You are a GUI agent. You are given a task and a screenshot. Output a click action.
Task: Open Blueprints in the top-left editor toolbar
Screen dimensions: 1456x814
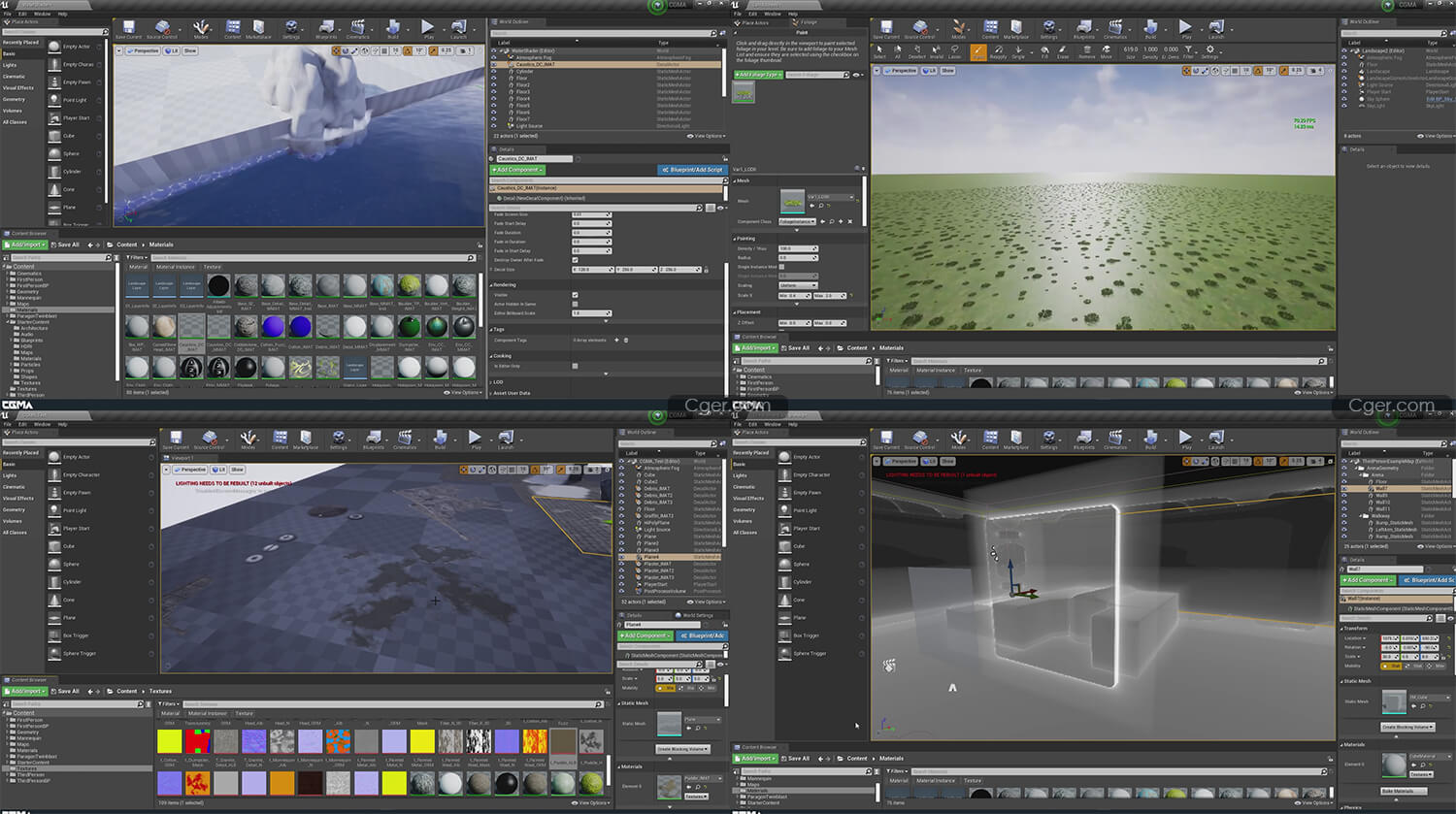[x=326, y=29]
